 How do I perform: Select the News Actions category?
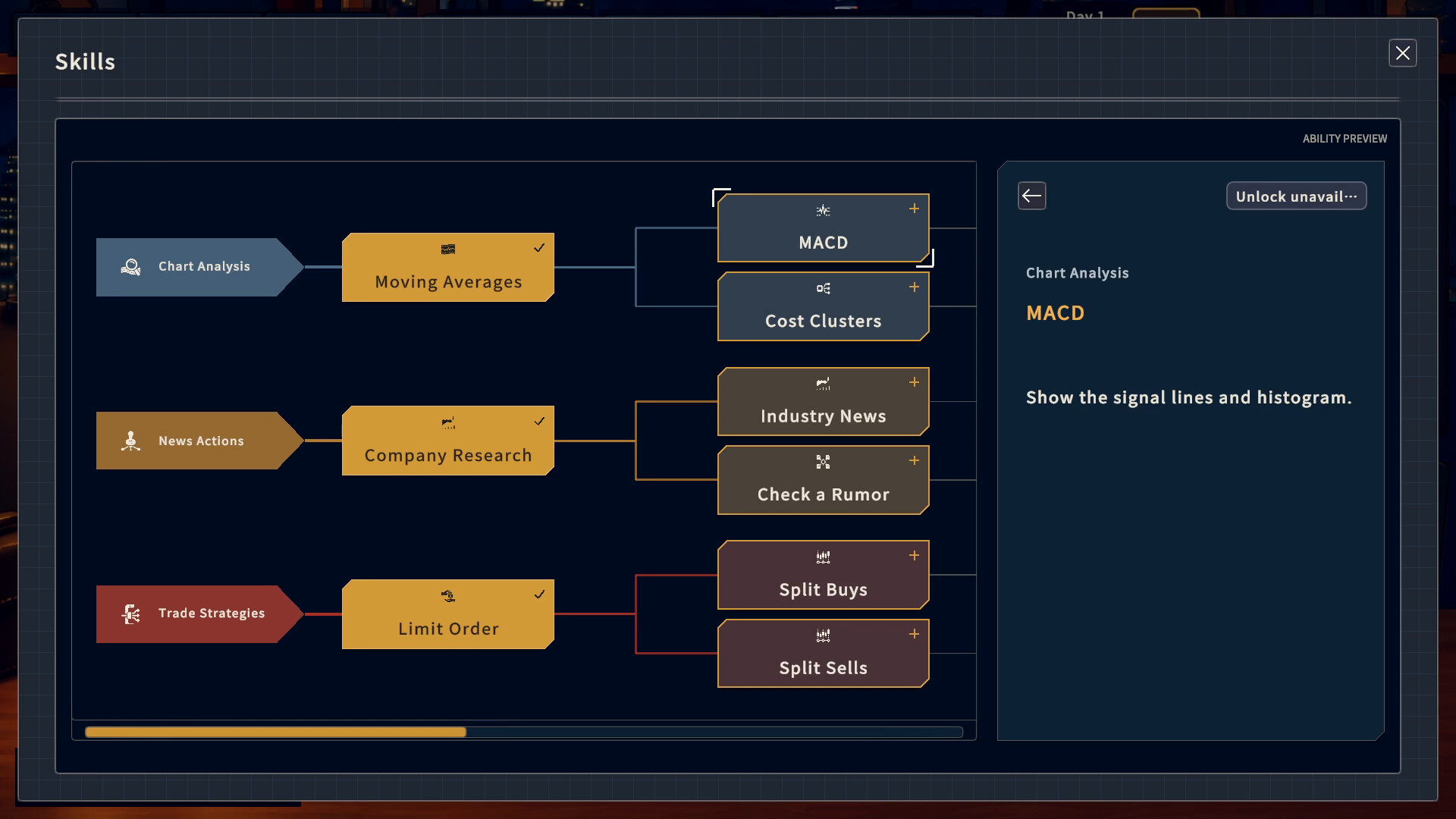click(199, 441)
